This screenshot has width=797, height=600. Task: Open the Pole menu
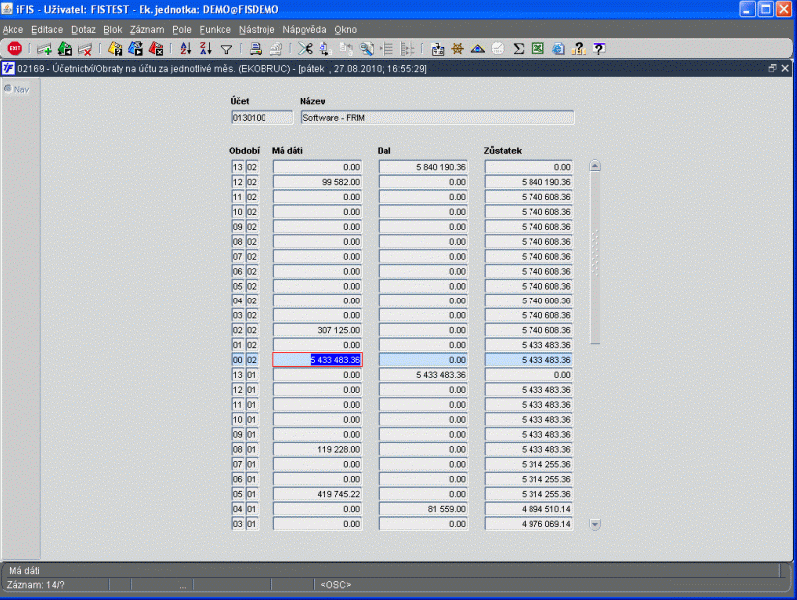click(x=182, y=29)
